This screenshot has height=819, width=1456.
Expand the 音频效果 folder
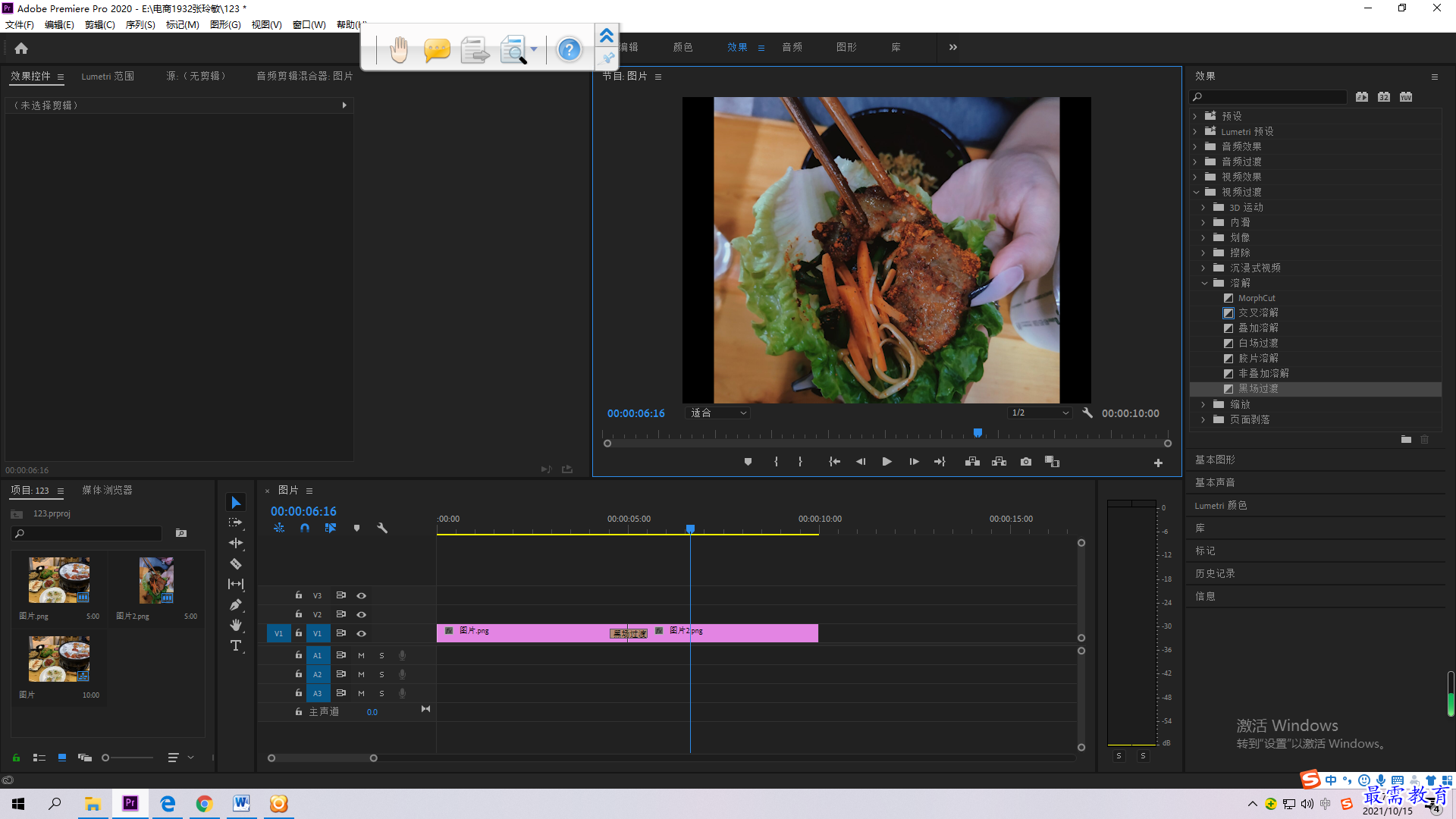tap(1195, 146)
